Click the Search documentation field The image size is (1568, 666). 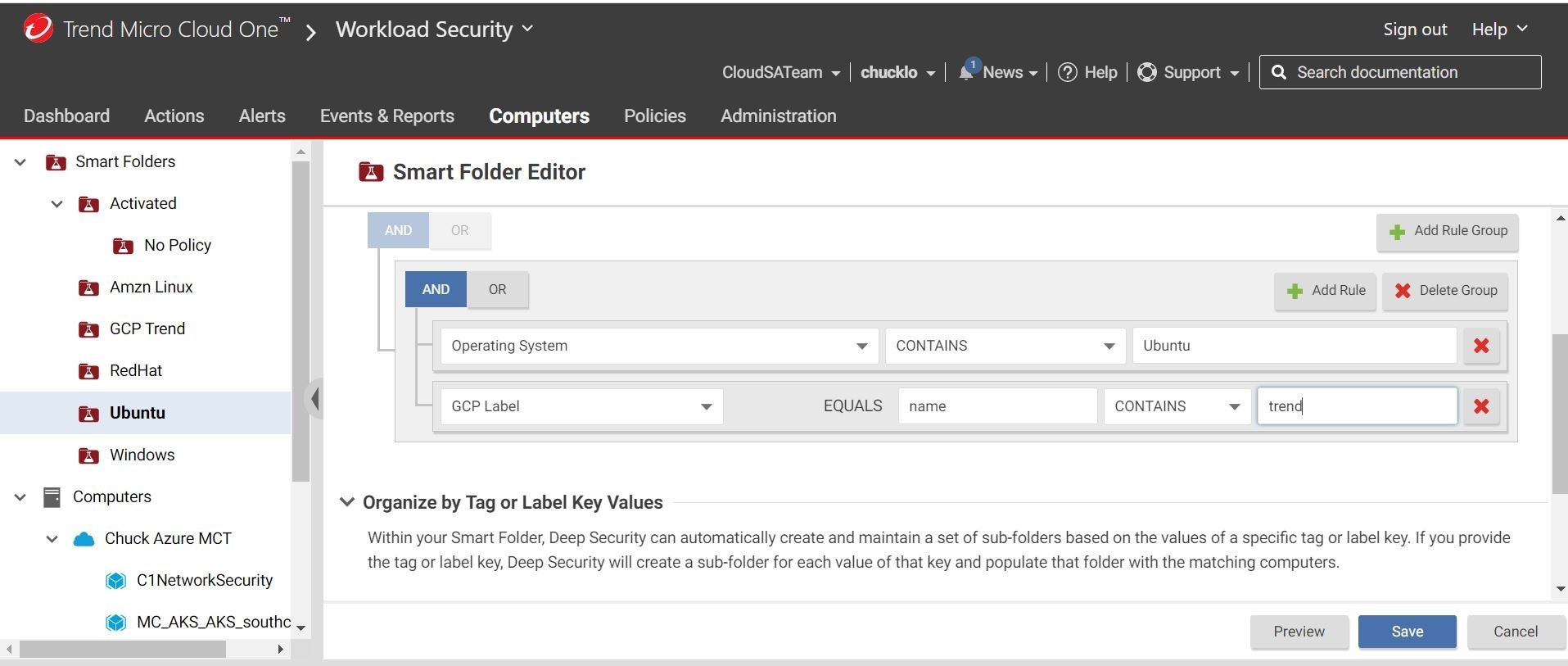(x=1400, y=72)
